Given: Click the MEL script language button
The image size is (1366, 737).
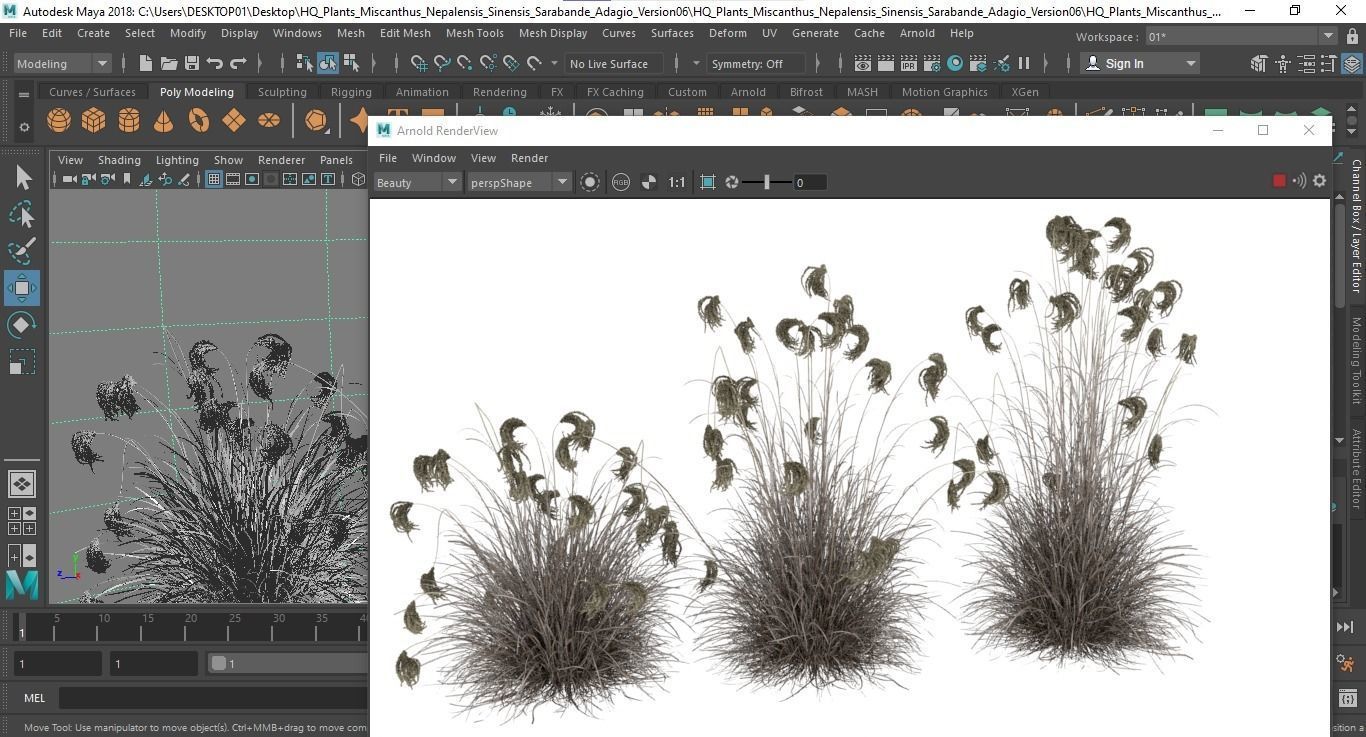Looking at the screenshot, I should point(34,698).
